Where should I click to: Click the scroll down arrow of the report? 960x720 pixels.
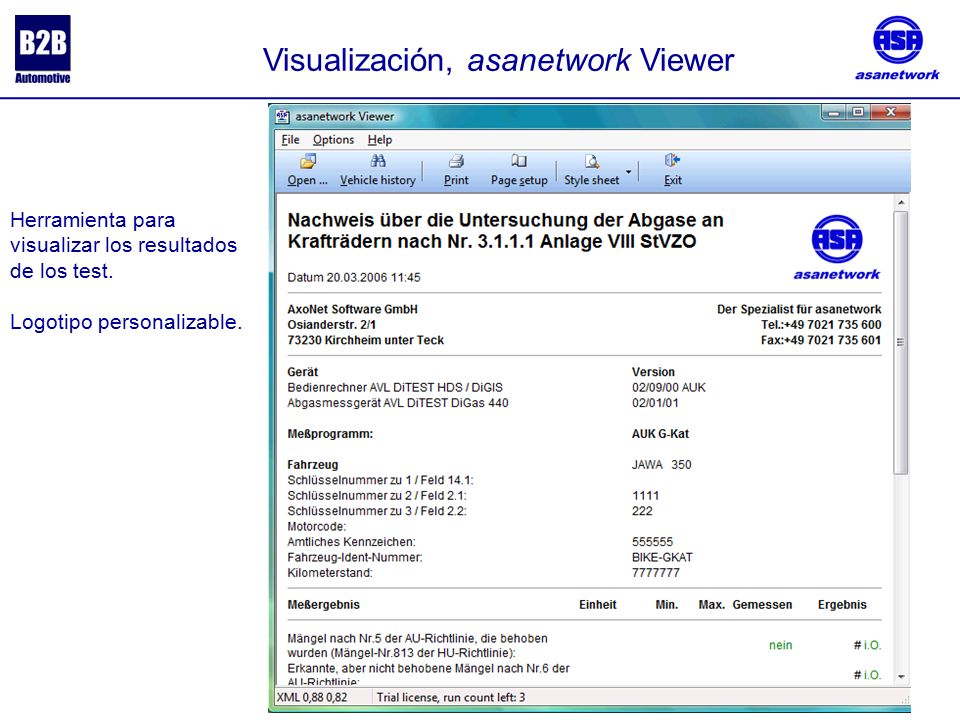tap(901, 677)
